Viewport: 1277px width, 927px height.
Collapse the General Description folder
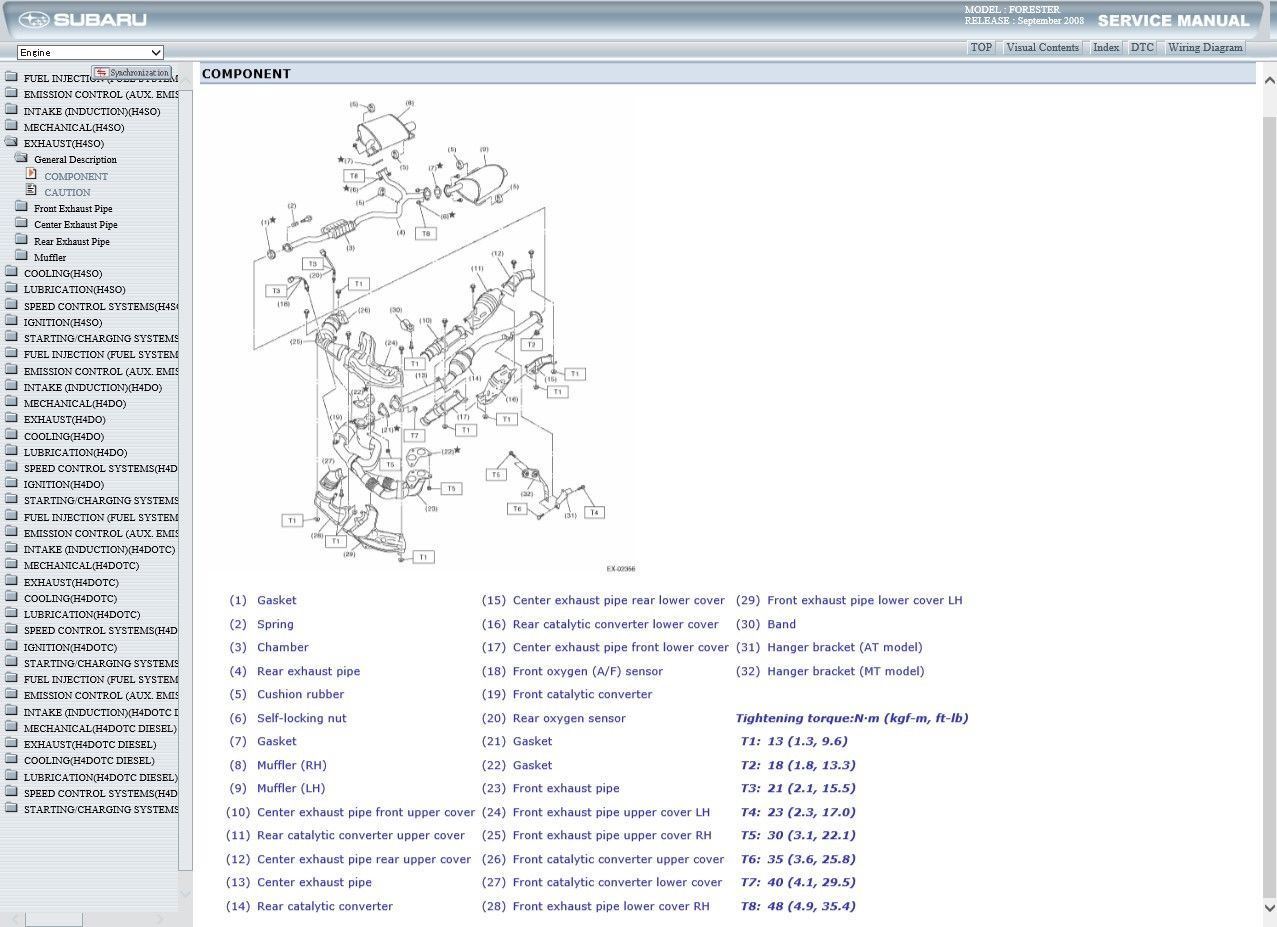coord(21,158)
